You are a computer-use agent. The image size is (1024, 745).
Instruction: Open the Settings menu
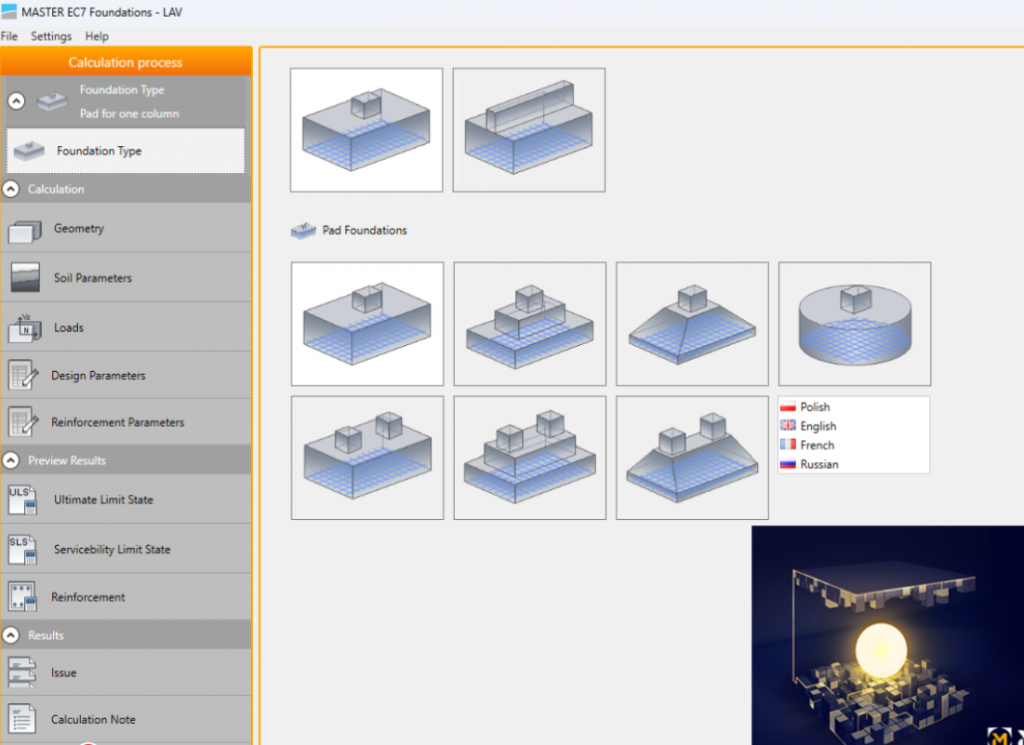51,36
